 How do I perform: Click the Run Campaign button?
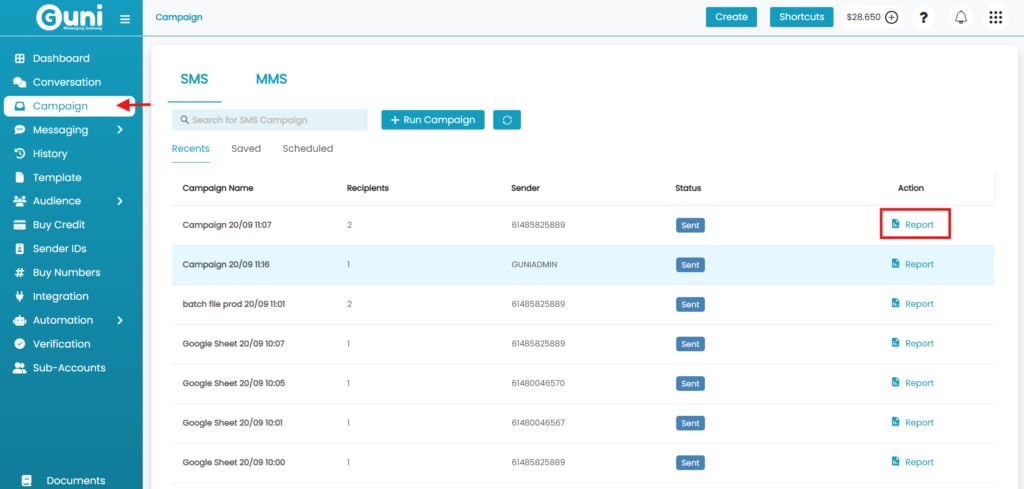(433, 120)
